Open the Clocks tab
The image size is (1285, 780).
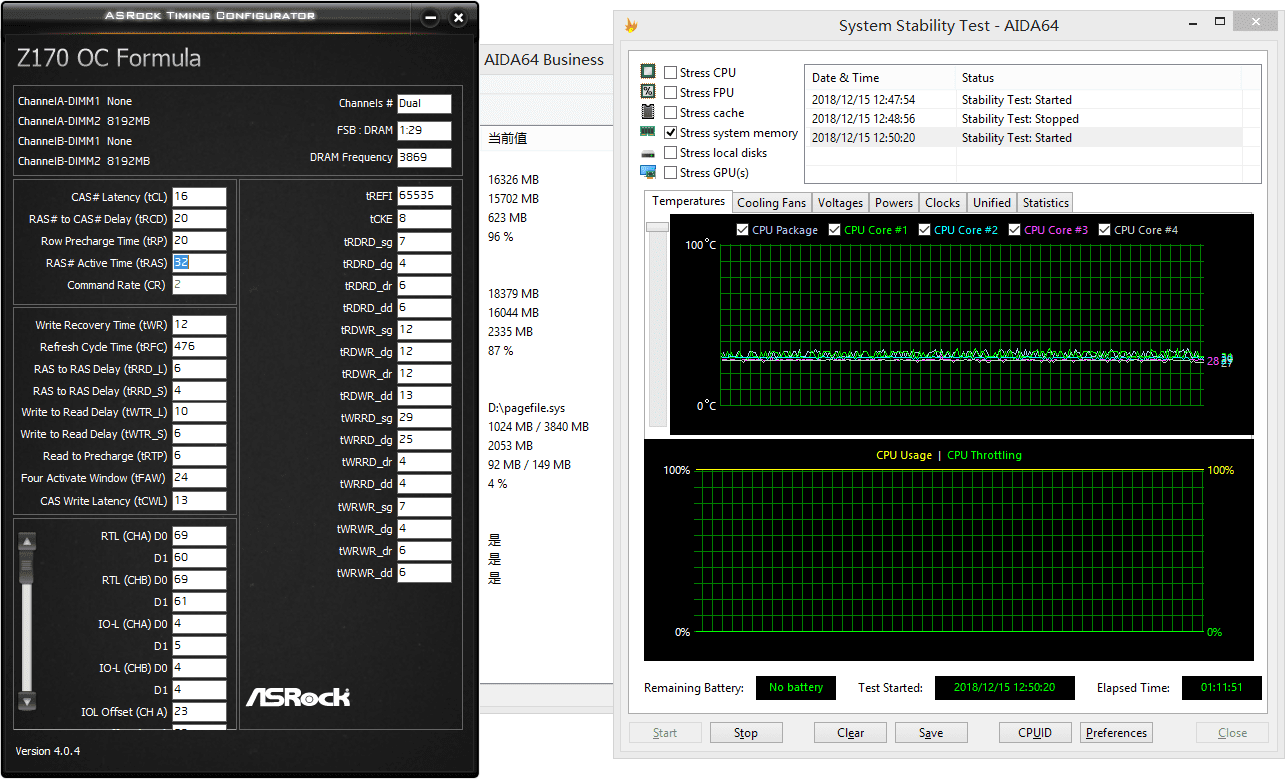(x=942, y=203)
